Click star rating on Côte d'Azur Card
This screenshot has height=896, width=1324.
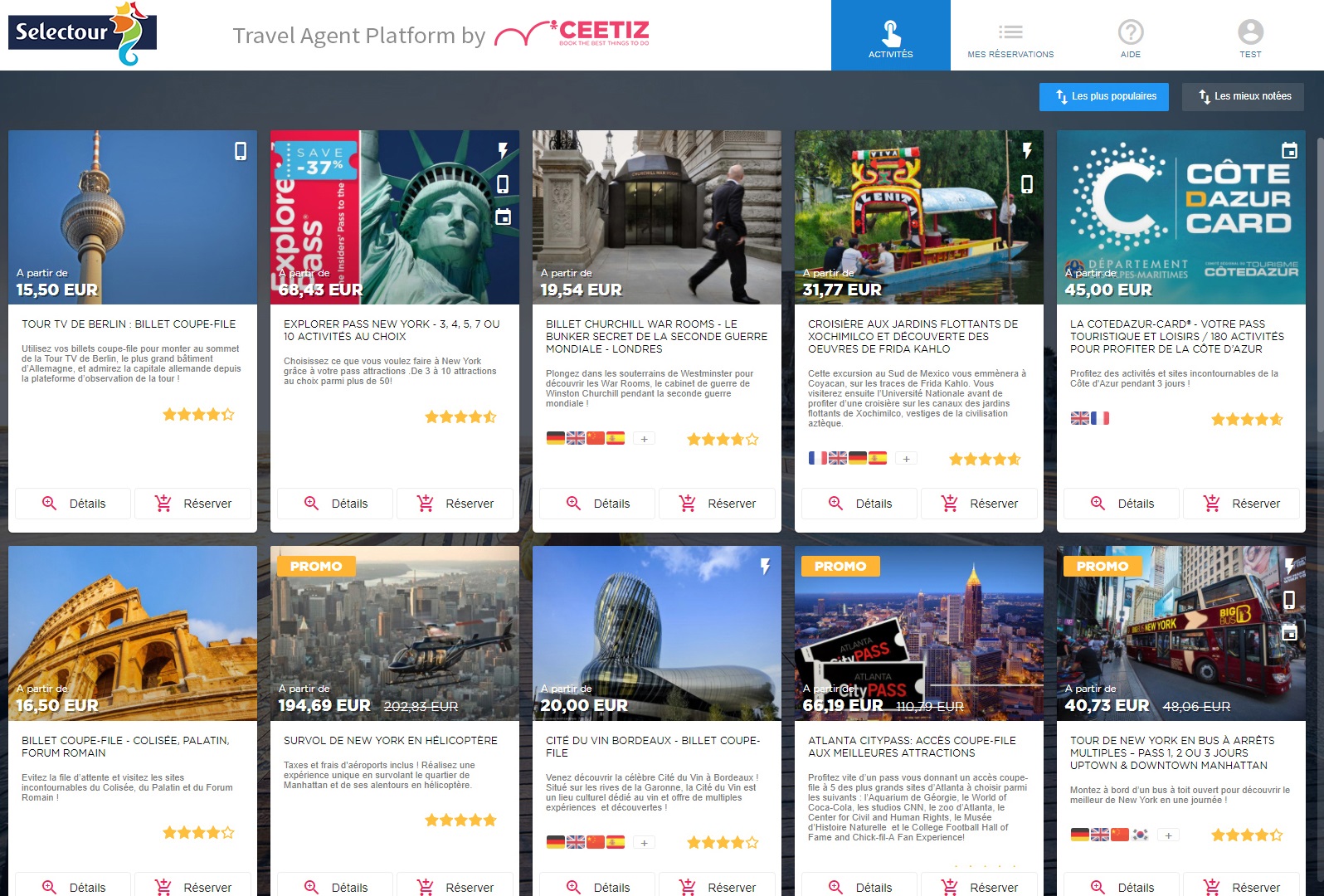pos(1247,420)
